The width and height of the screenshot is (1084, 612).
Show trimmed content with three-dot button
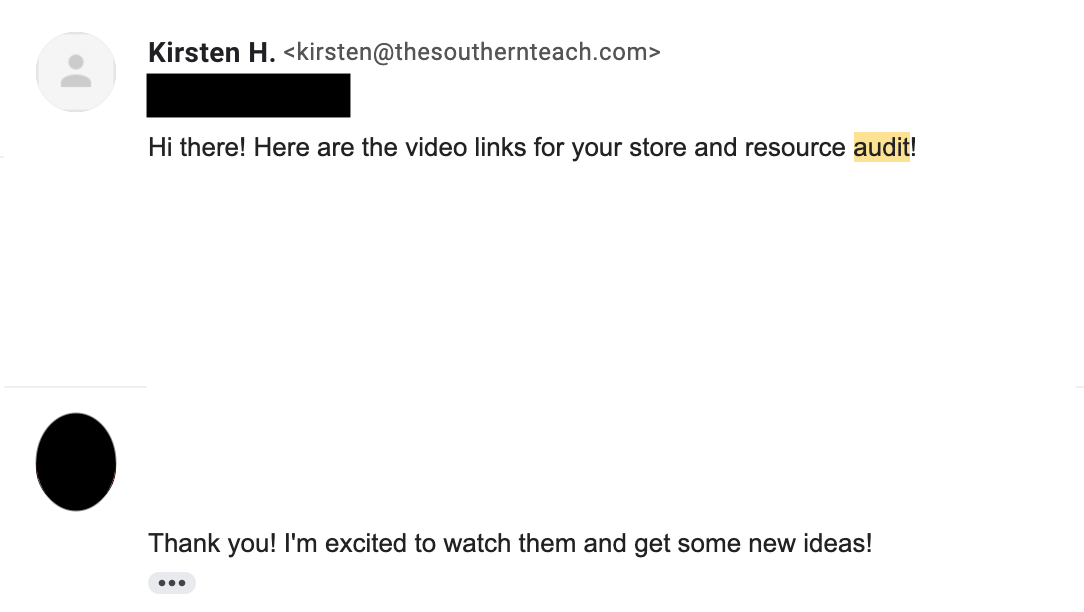pyautogui.click(x=172, y=583)
